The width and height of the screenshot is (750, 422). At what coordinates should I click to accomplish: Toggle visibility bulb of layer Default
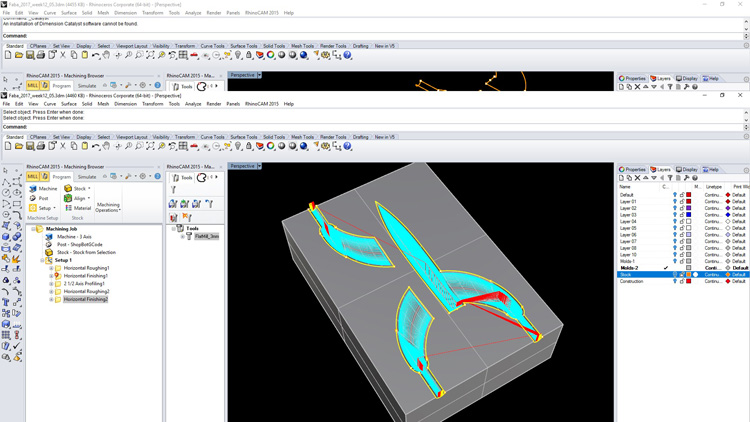(675, 195)
